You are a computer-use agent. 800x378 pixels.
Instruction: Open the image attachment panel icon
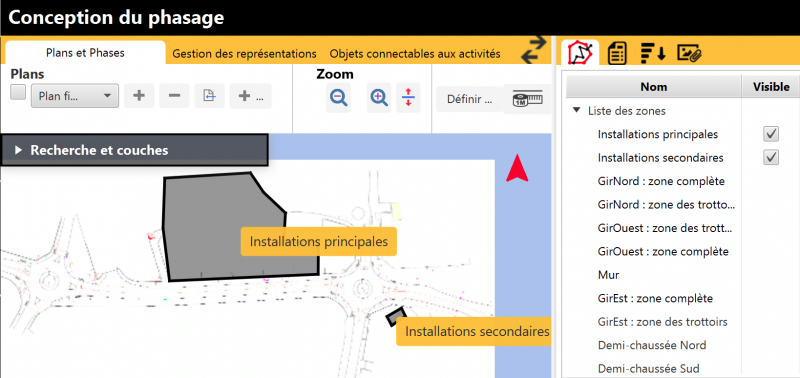click(x=690, y=53)
